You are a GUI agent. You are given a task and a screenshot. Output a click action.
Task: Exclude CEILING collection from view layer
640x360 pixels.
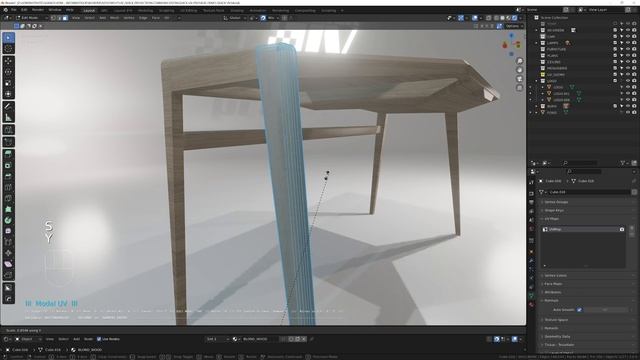pyautogui.click(x=616, y=62)
